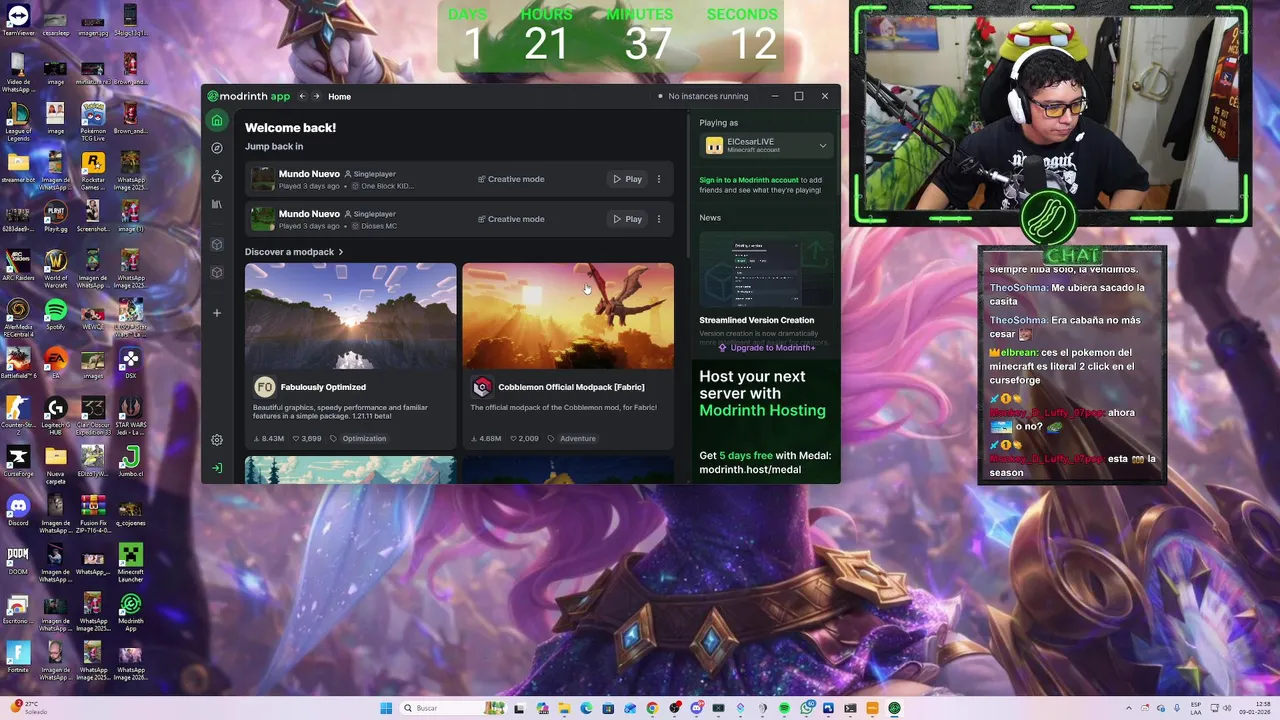Click Sign in to a Modrinth account link
This screenshot has width=1280, height=720.
point(749,180)
